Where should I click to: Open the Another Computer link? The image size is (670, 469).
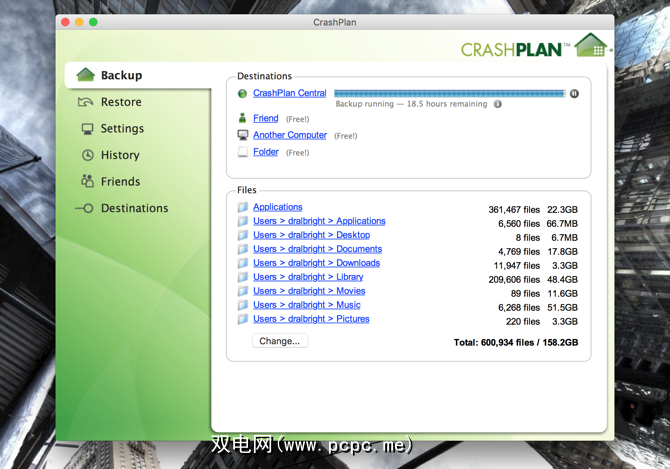tap(290, 135)
